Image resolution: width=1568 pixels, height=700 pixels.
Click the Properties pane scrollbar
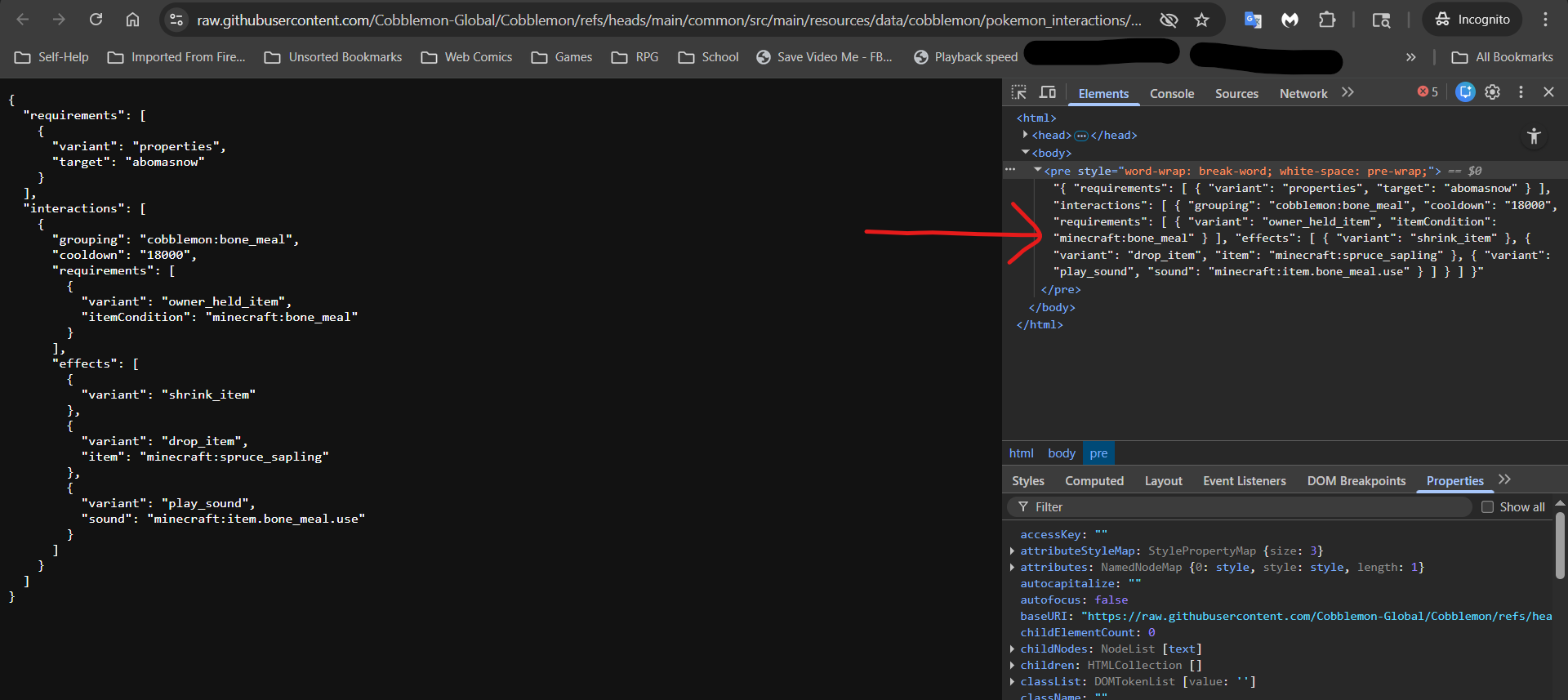1560,546
